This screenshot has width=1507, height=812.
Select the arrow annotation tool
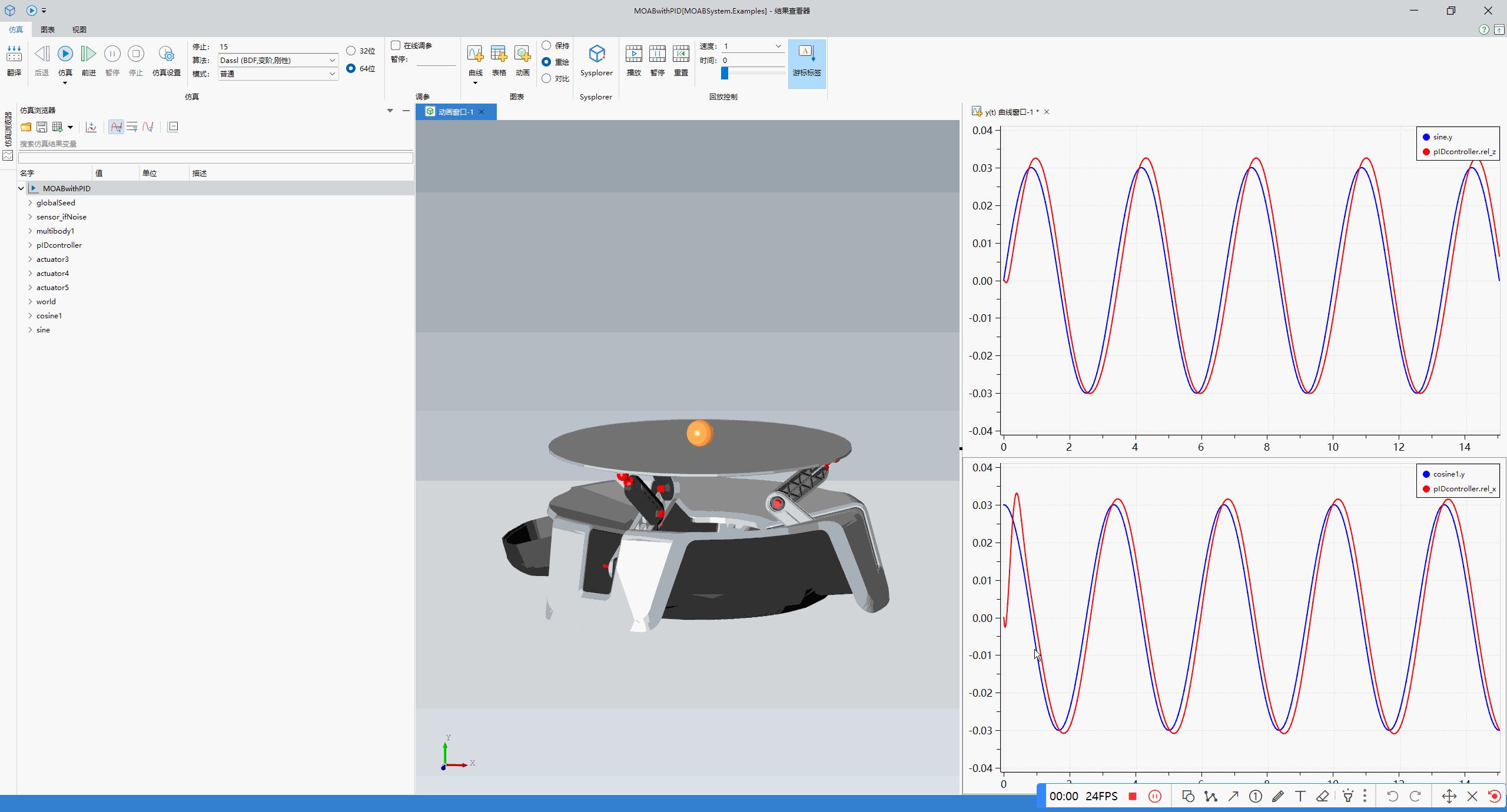pyautogui.click(x=1233, y=796)
